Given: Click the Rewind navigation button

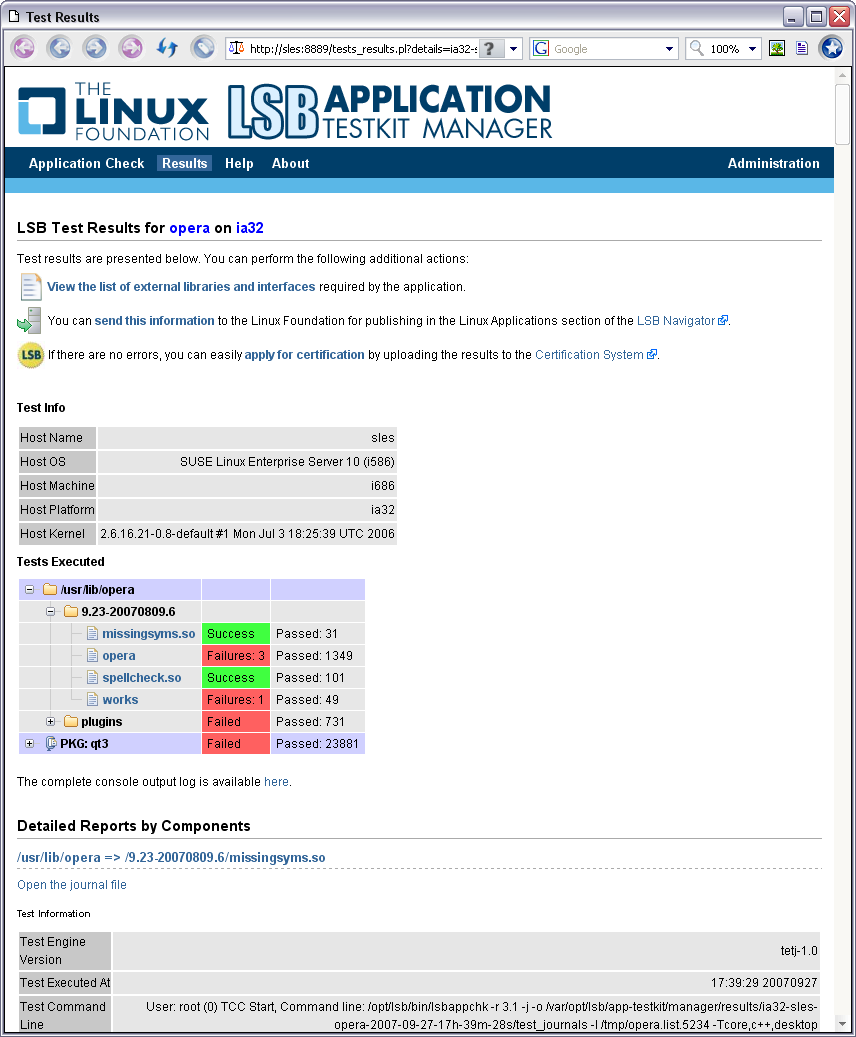Looking at the screenshot, I should (x=23, y=48).
